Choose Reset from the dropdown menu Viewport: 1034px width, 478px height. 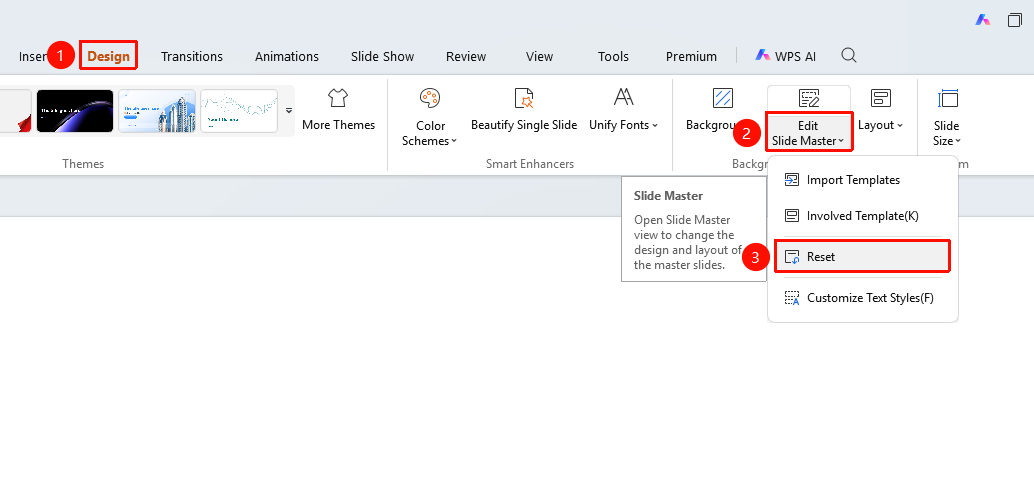point(863,256)
